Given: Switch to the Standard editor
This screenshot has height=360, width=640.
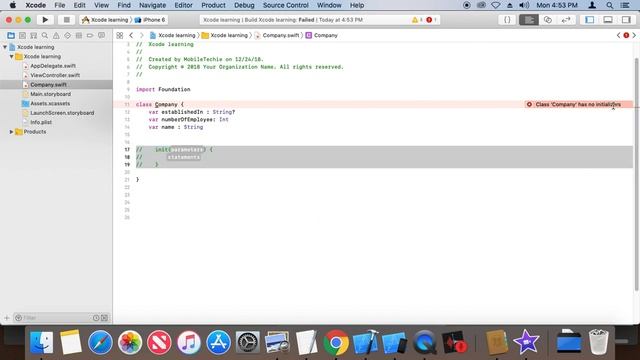Looking at the screenshot, I should [x=529, y=20].
